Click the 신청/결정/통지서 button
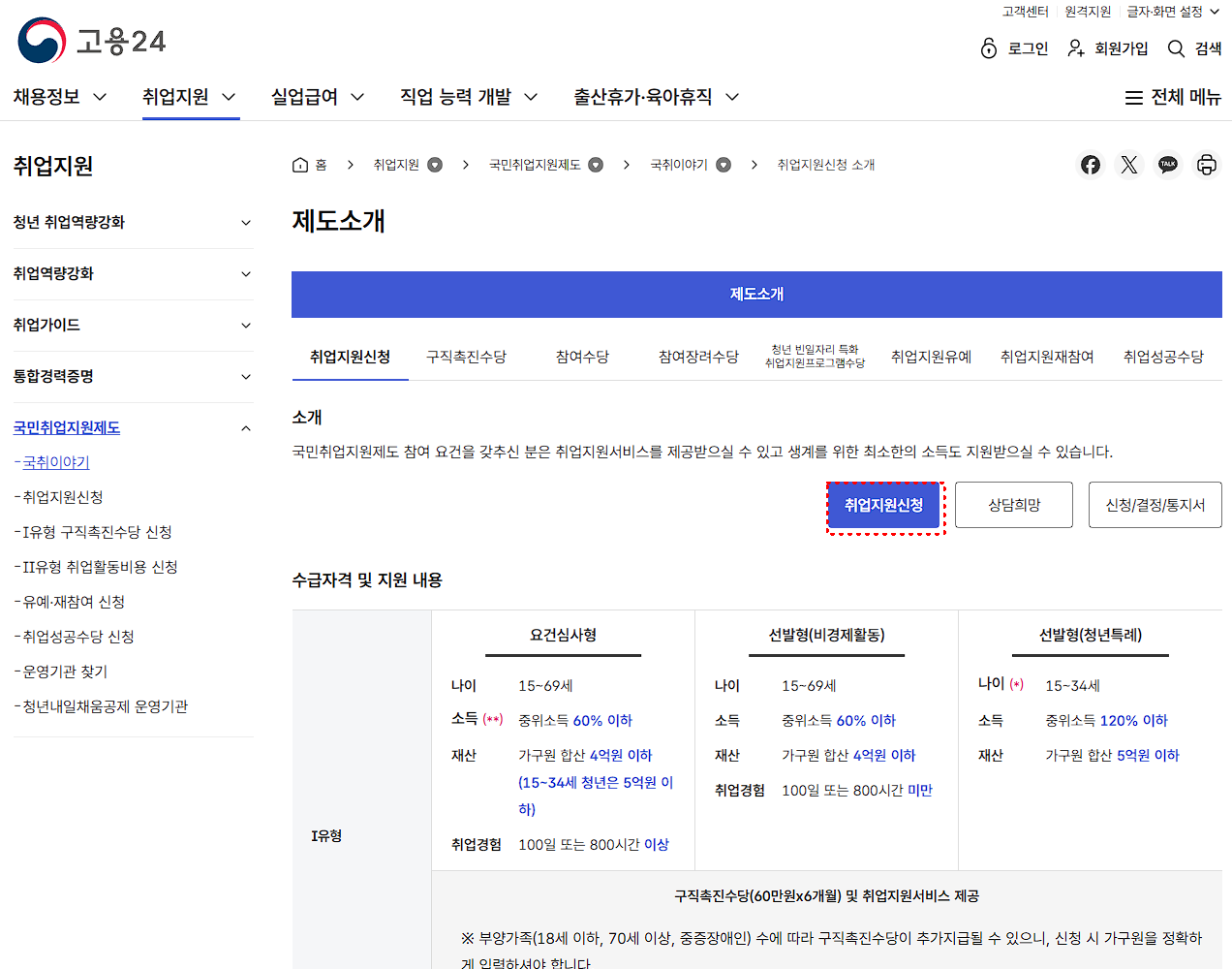This screenshot has width=1232, height=969. click(1155, 506)
